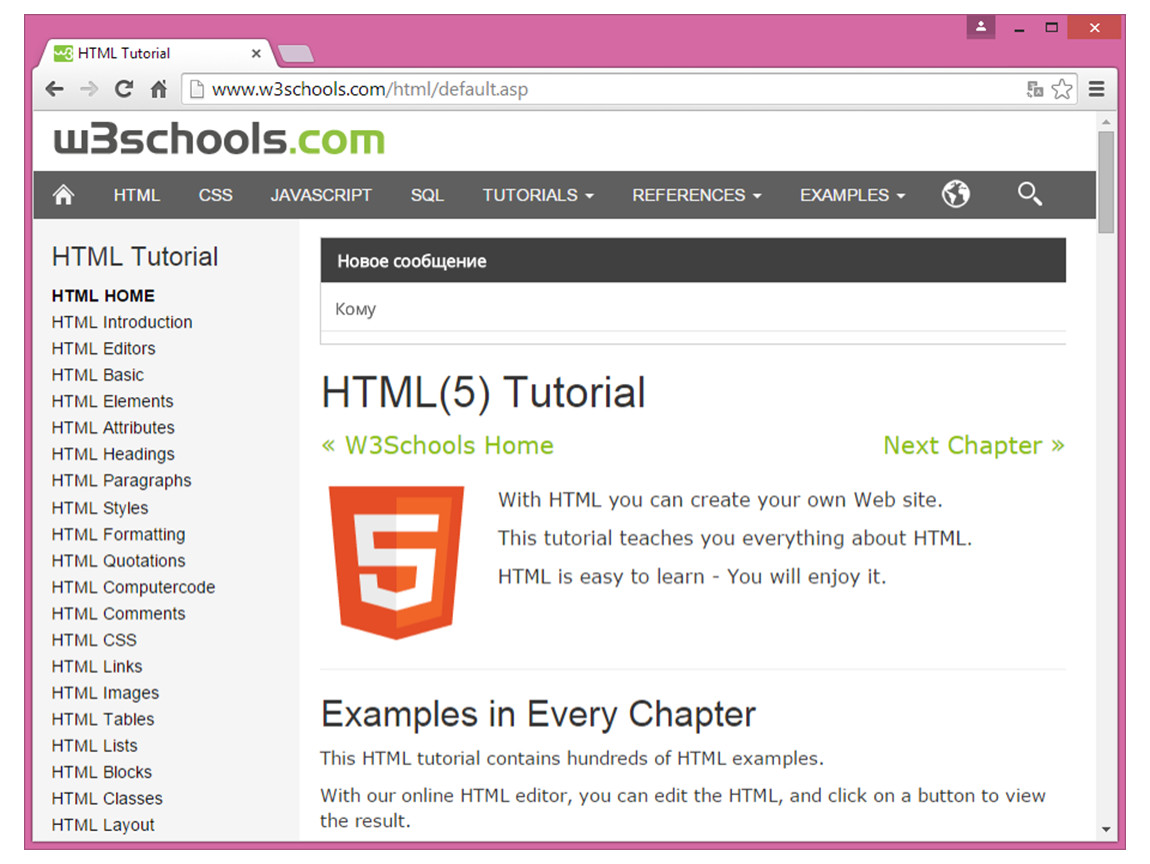Open HTML Links in sidebar

tap(97, 666)
